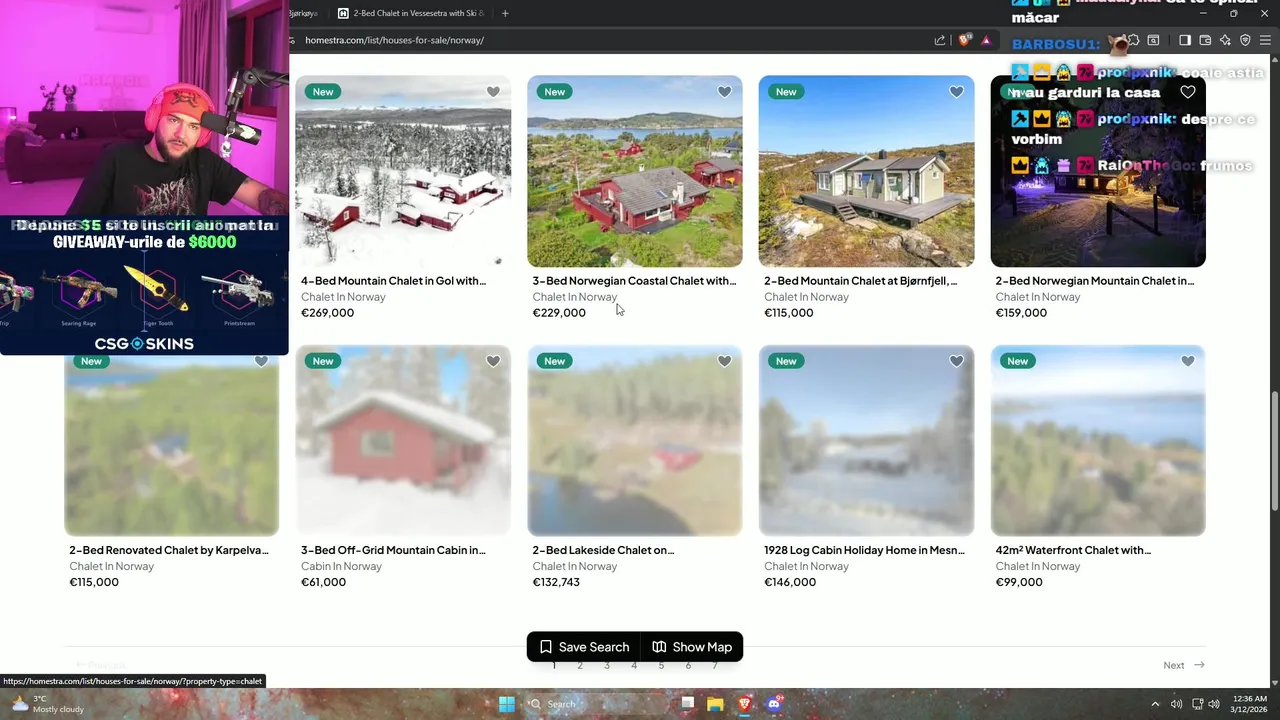Favorite the 2-Bed Renovated Chalet by Karpelva
The height and width of the screenshot is (720, 1280).
coord(261,361)
